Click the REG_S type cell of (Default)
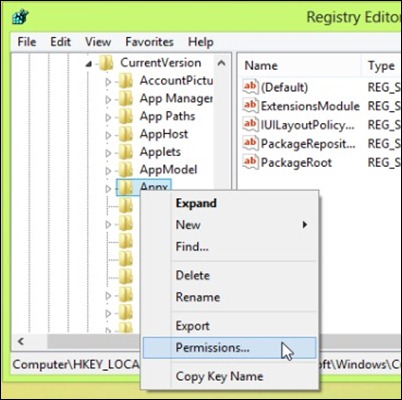 pyautogui.click(x=384, y=88)
